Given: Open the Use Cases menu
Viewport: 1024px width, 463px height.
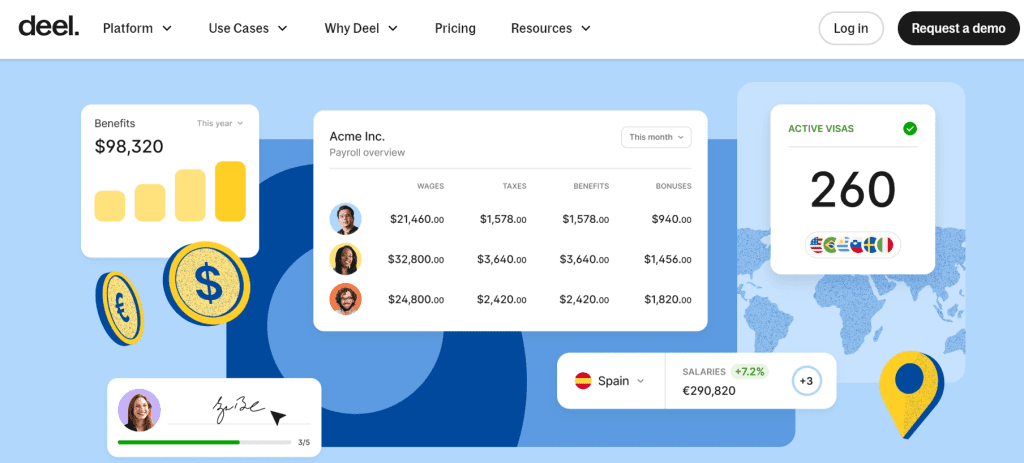Looking at the screenshot, I should pos(248,28).
